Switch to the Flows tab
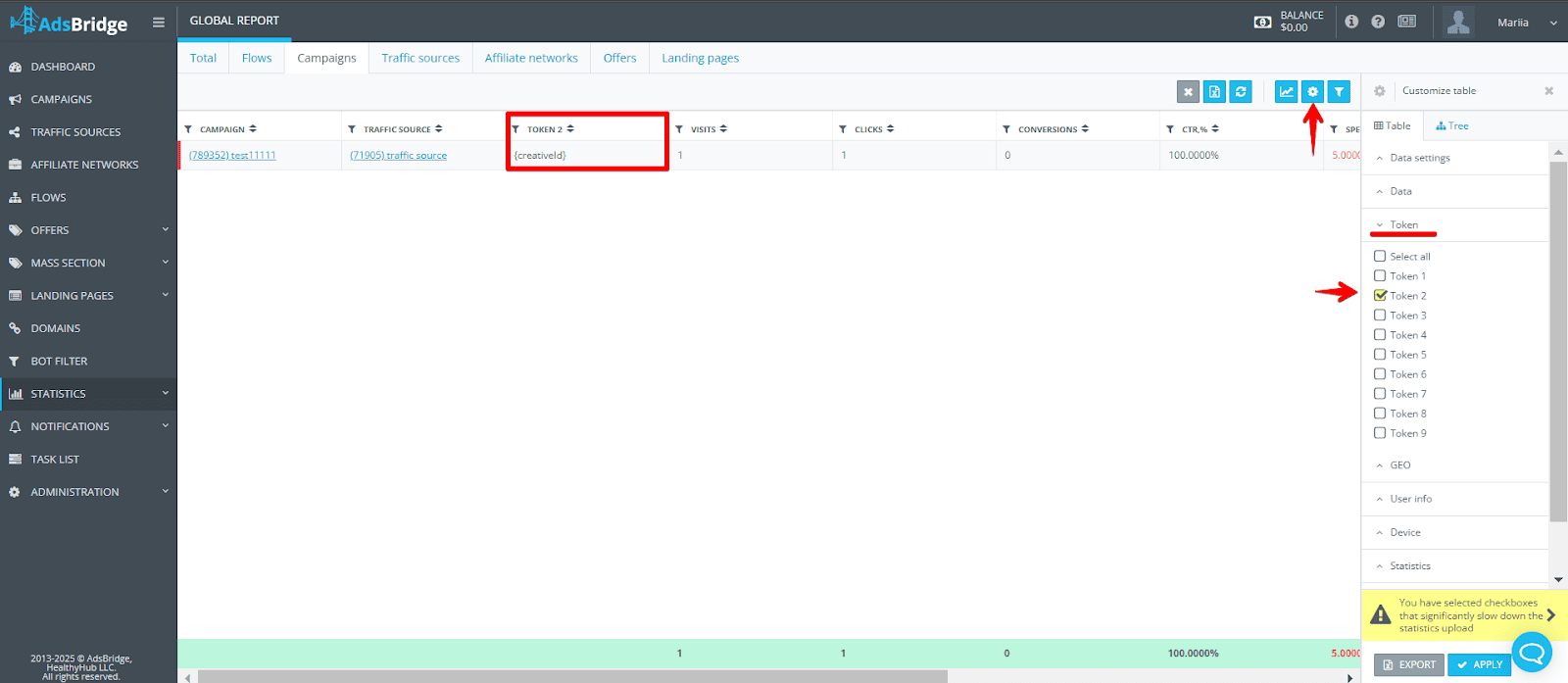Screen dimensions: 1568x683 (x=257, y=58)
